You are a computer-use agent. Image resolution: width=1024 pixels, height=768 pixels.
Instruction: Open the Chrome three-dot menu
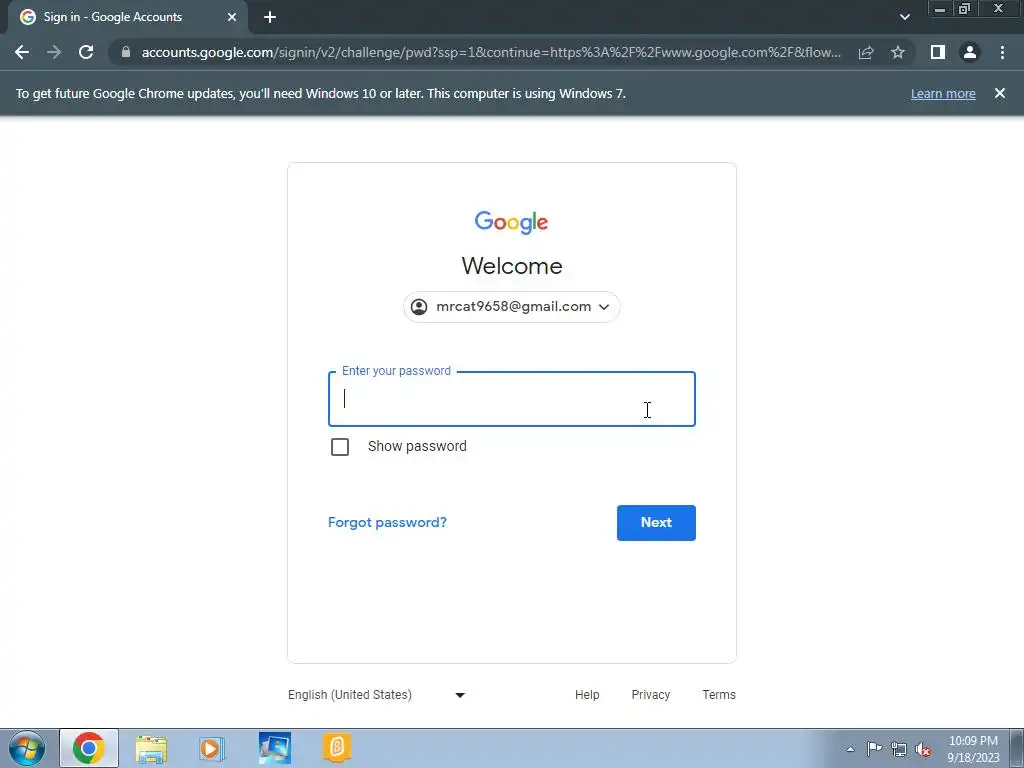pos(1002,52)
